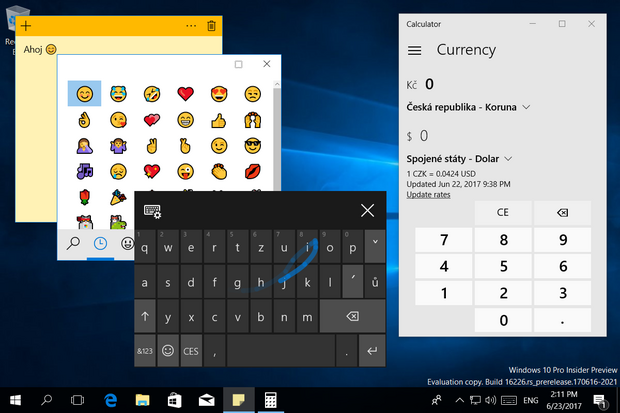
Task: Open taskbar search magnifier
Action: click(x=47, y=400)
